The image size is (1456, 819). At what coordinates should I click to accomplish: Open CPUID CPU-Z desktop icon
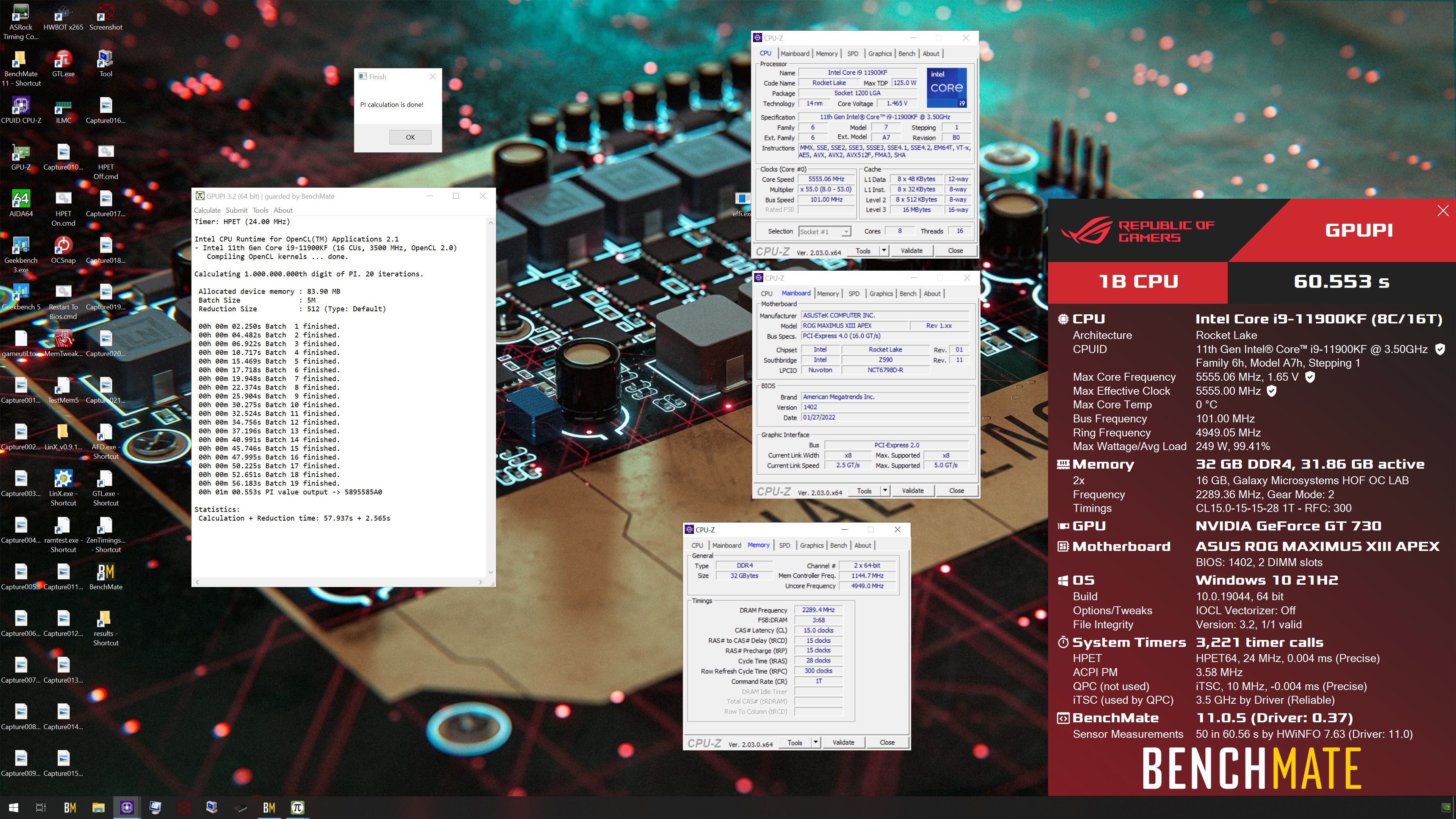(21, 110)
